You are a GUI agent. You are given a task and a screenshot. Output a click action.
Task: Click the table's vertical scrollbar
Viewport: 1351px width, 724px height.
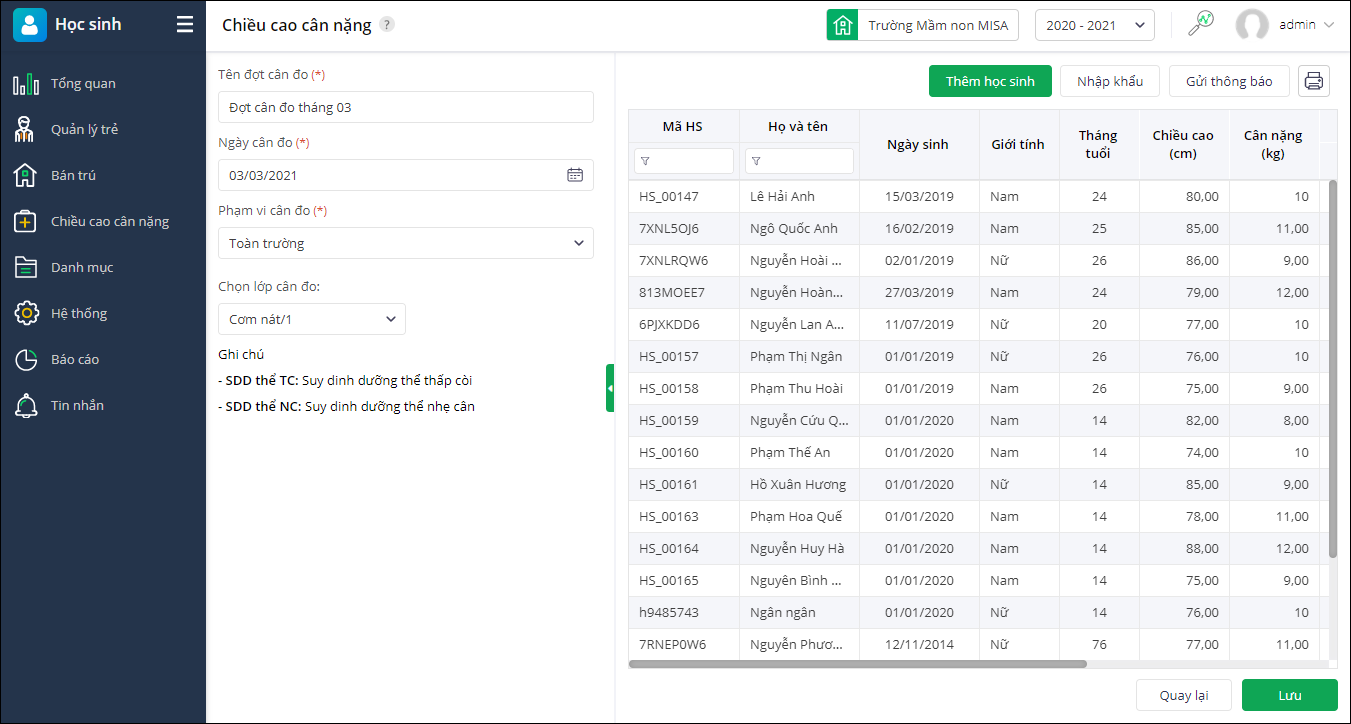click(x=1332, y=370)
